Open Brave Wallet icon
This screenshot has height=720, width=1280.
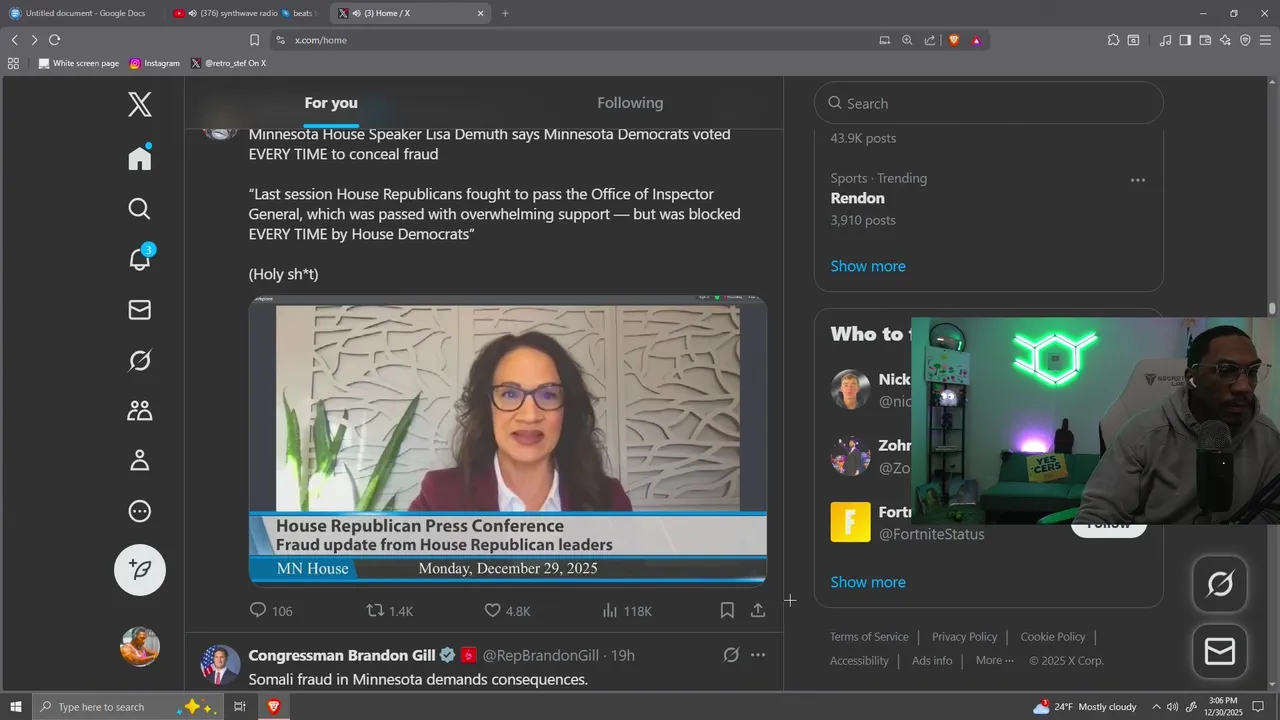[1205, 40]
